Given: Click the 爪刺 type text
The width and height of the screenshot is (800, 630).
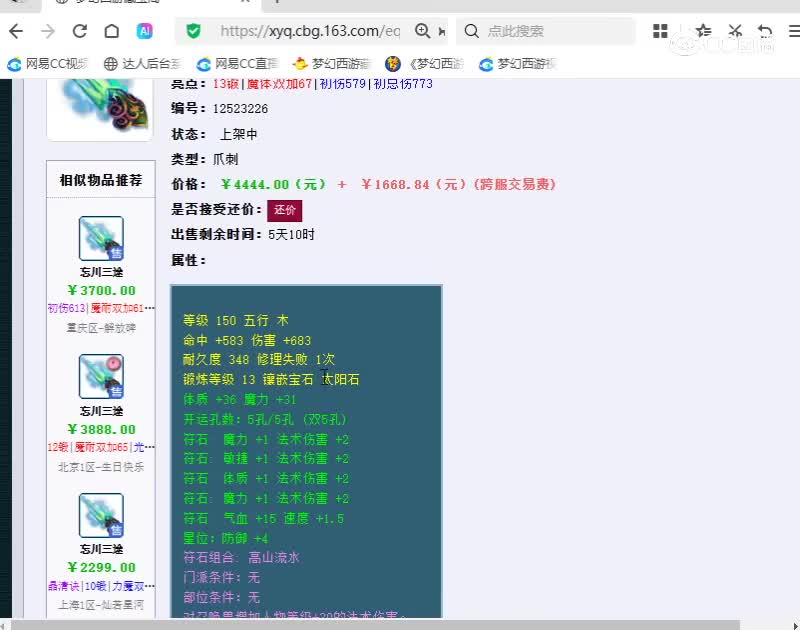Looking at the screenshot, I should pyautogui.click(x=225, y=159).
